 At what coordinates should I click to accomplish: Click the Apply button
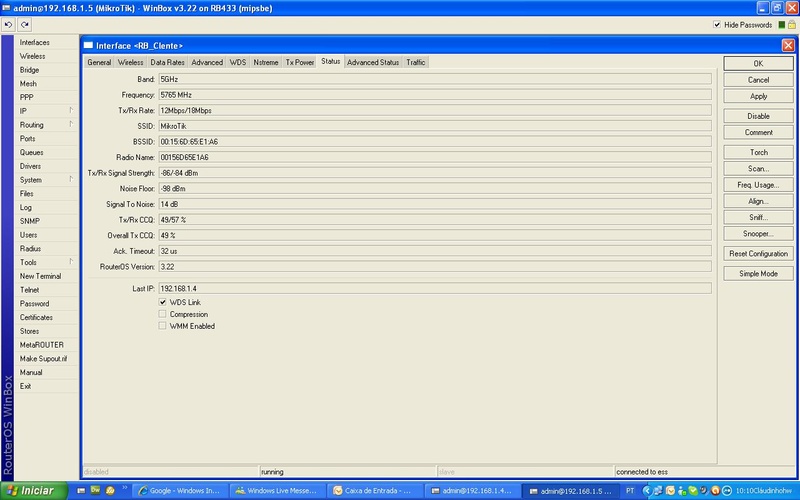point(758,96)
